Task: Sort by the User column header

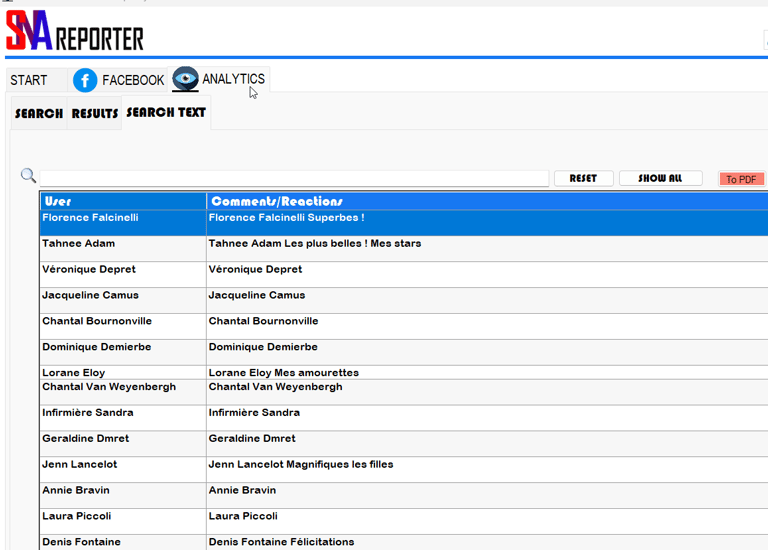Action: (x=123, y=201)
